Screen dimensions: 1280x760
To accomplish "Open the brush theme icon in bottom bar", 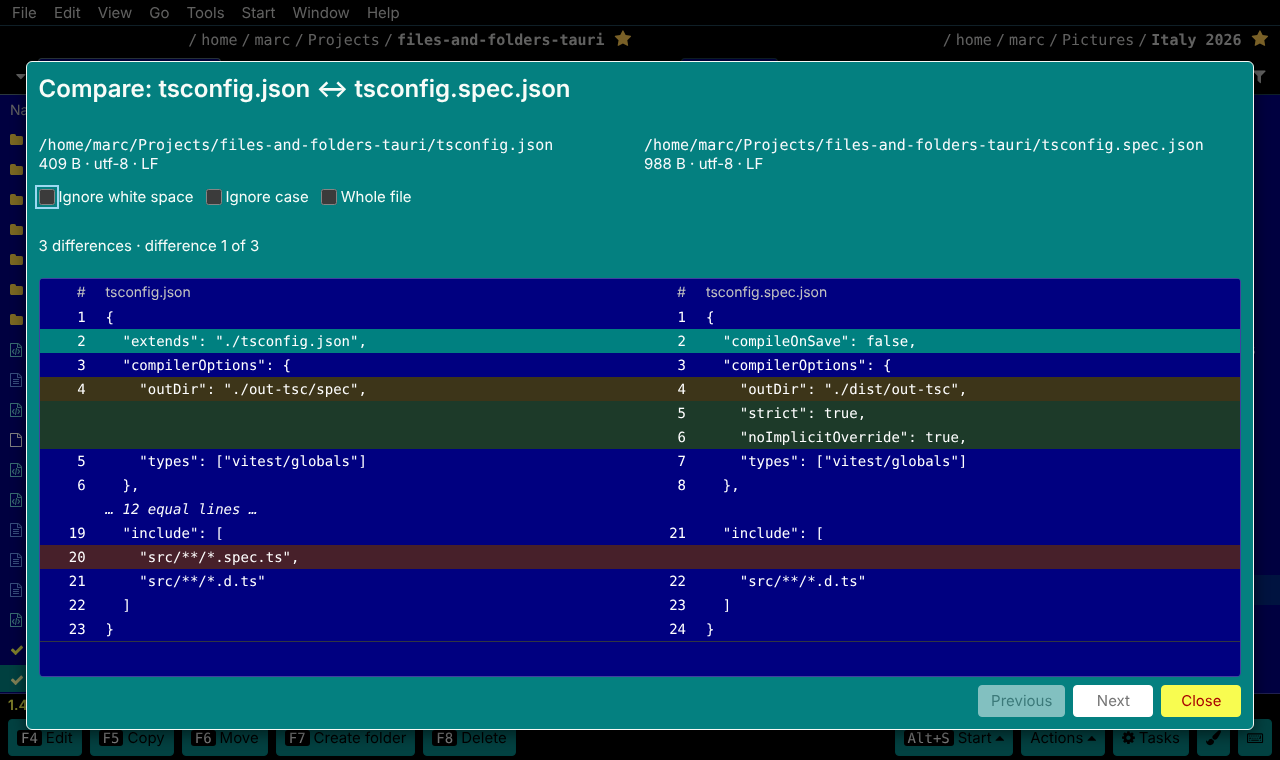I will click(1212, 738).
